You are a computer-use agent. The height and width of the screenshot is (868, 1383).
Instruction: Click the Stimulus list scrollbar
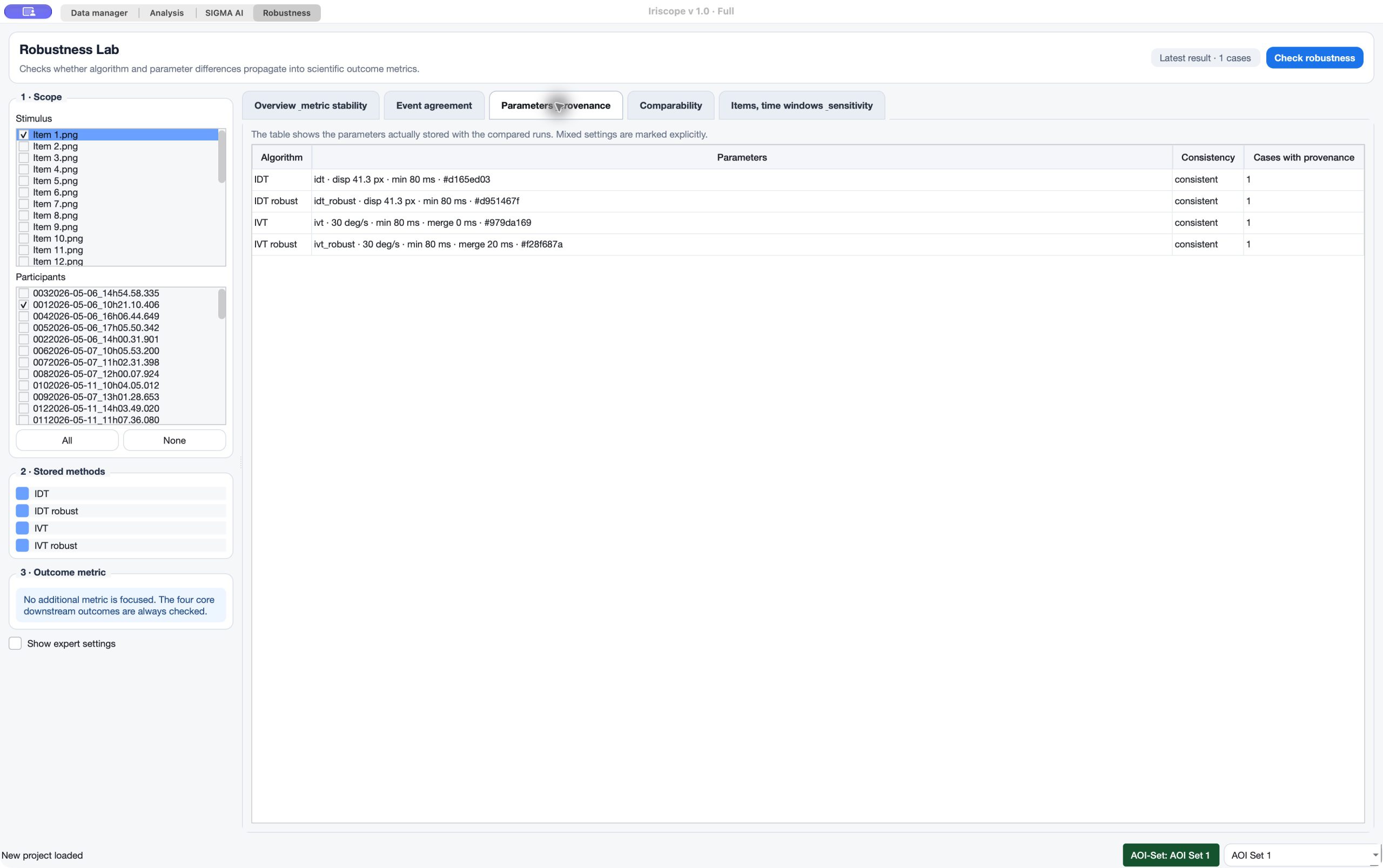(x=221, y=156)
